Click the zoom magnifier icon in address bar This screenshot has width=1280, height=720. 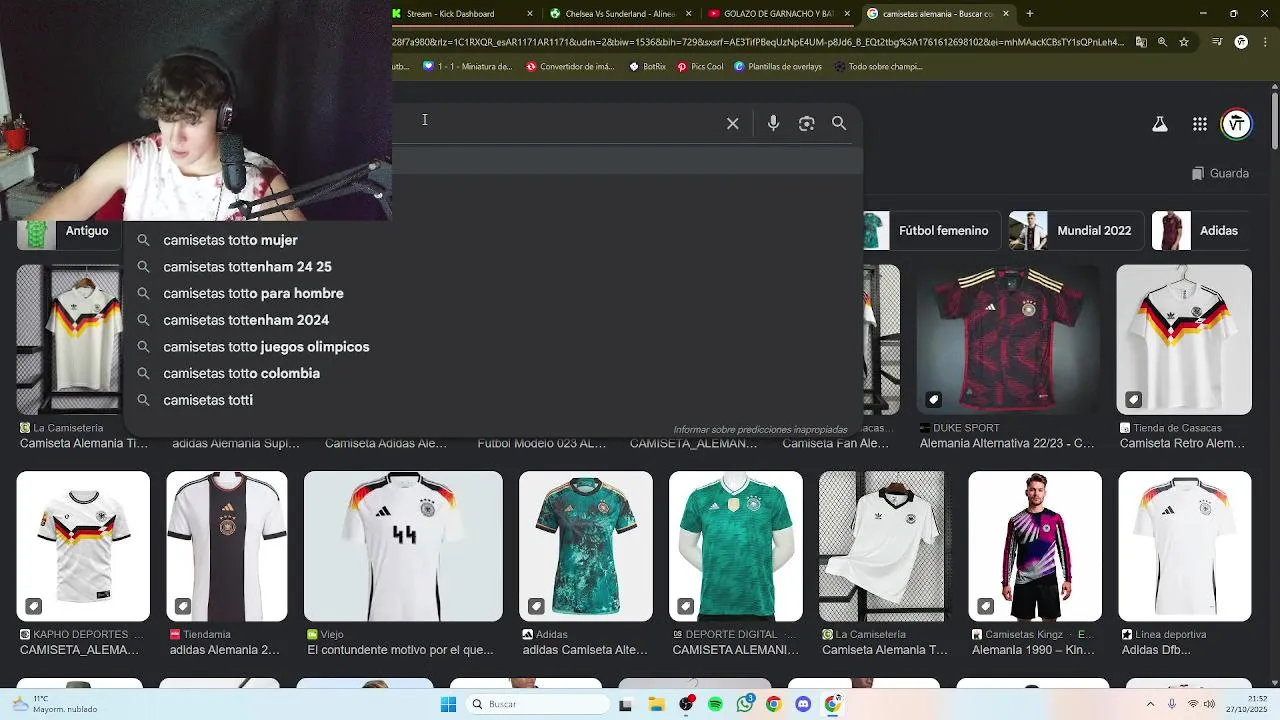click(x=1162, y=42)
